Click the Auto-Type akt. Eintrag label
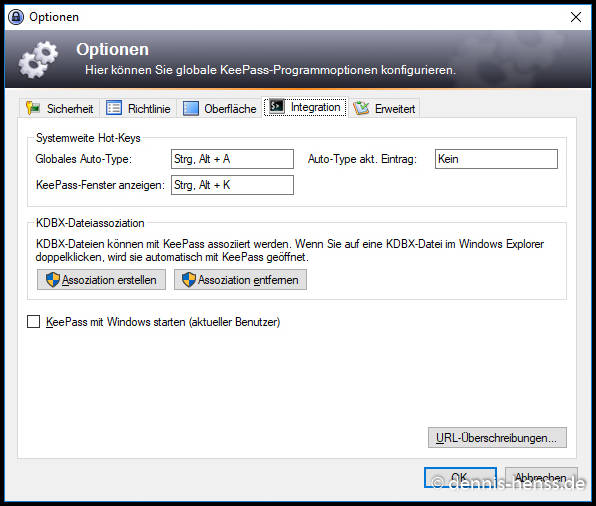 pos(362,159)
